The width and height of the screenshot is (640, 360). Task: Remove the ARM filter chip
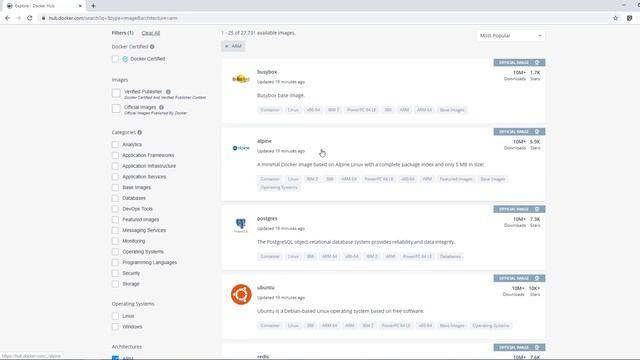[x=227, y=46]
